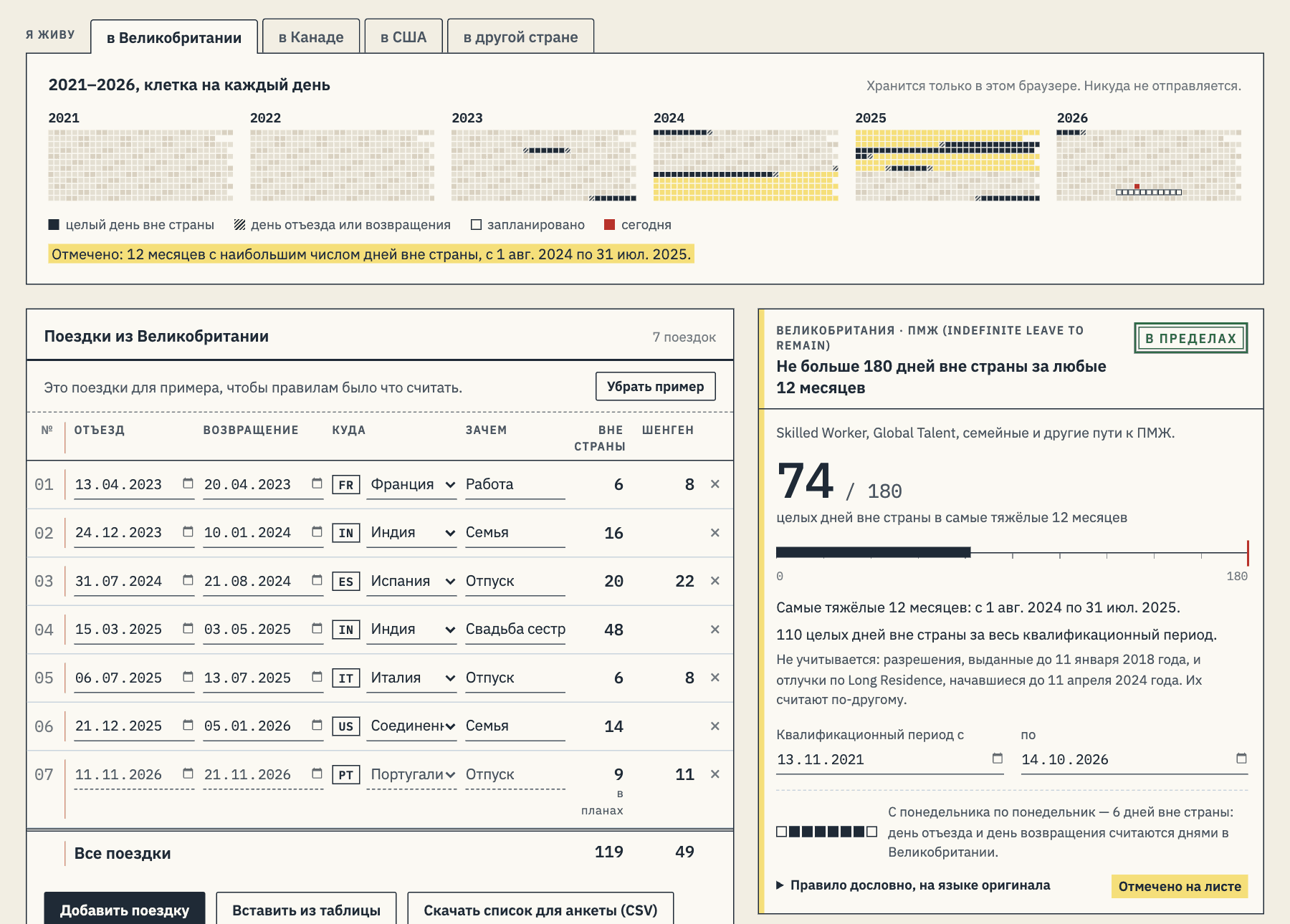Click the departure date field 31.07.2024
This screenshot has height=924, width=1290.
[134, 582]
